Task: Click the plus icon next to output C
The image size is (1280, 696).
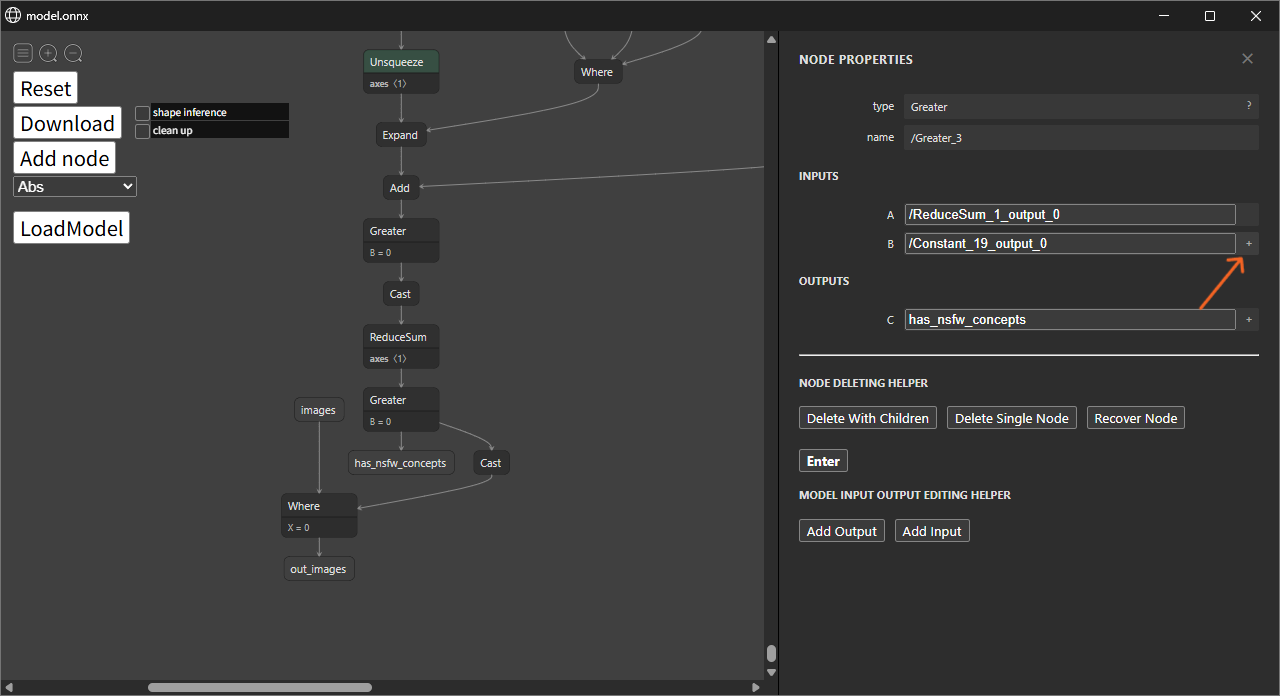Action: (1248, 320)
